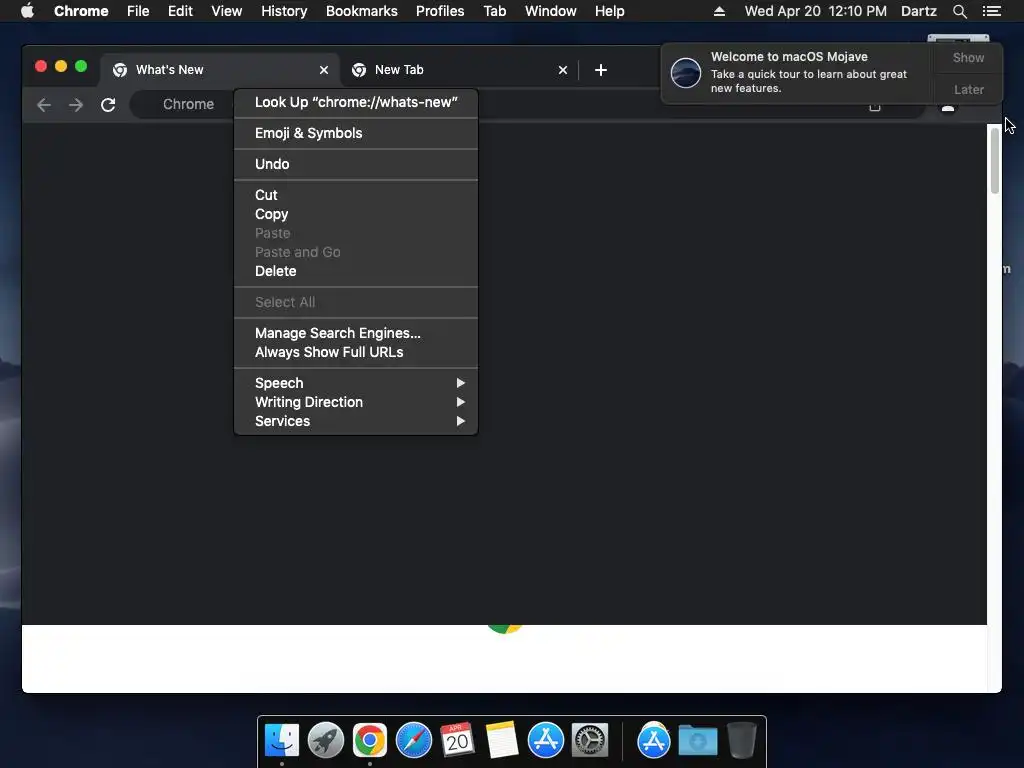Open the App Store dock icon left of System Preferences
The width and height of the screenshot is (1024, 768).
click(x=546, y=740)
